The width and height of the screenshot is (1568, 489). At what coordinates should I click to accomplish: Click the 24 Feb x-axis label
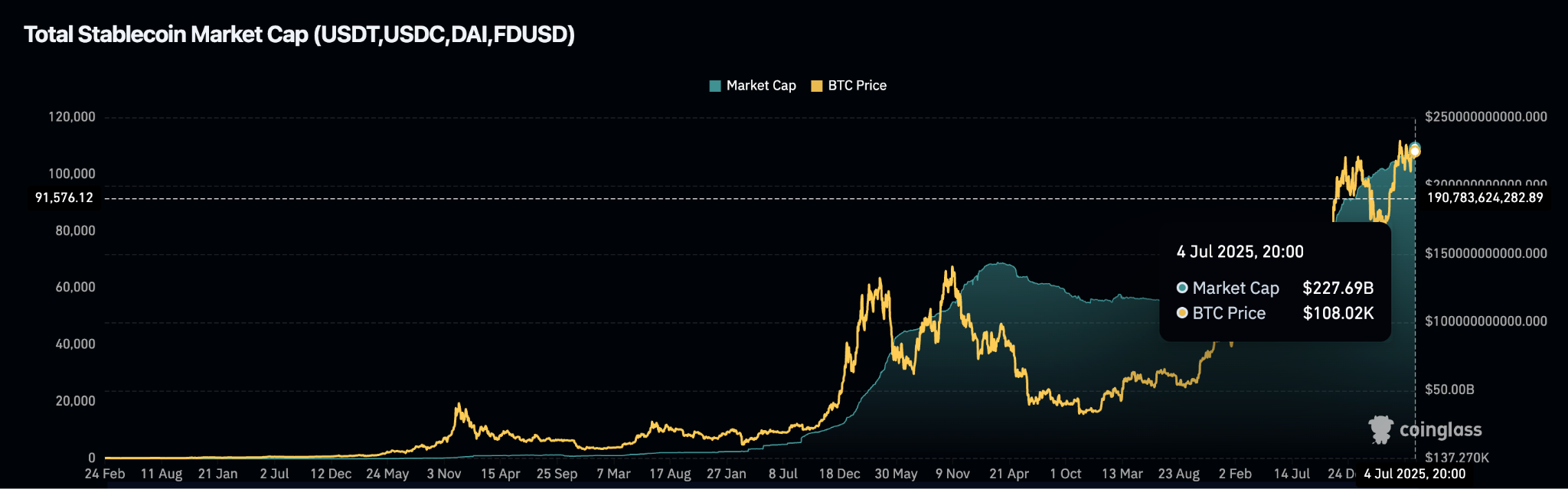coord(105,474)
